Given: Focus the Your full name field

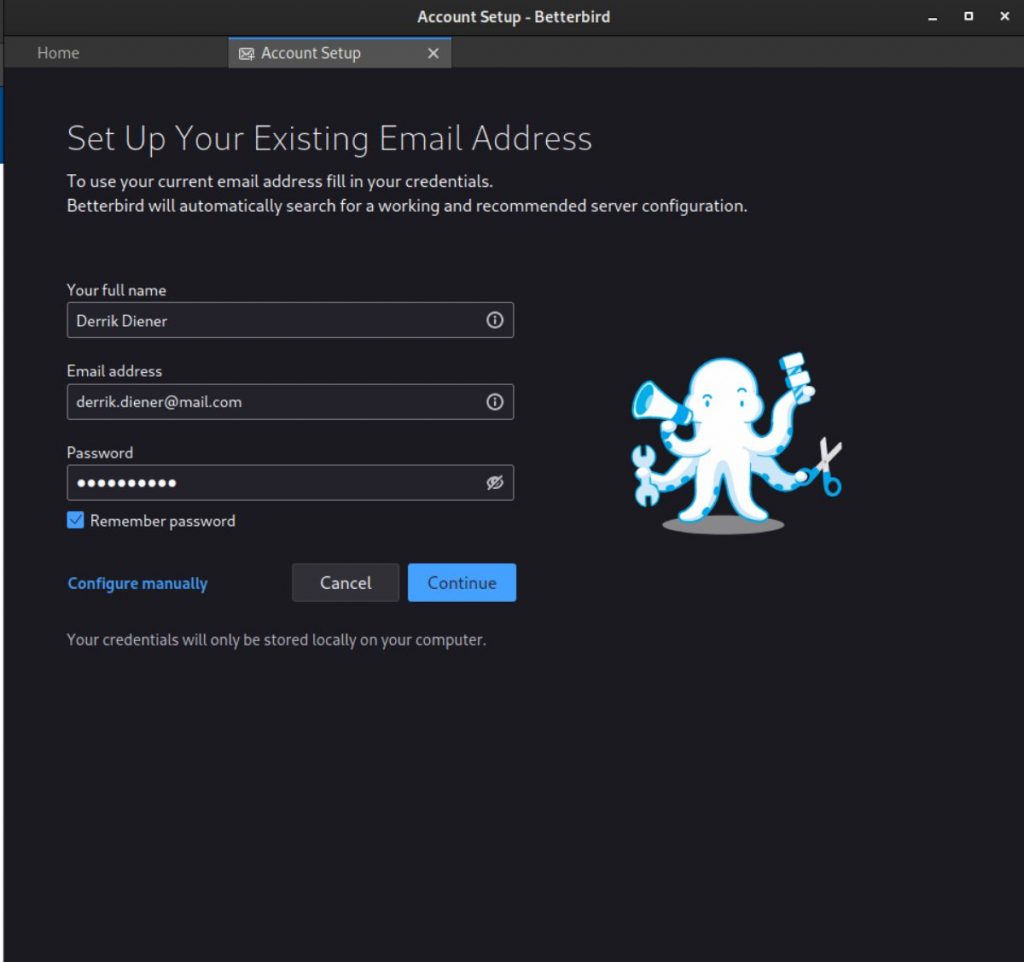Looking at the screenshot, I should 290,320.
